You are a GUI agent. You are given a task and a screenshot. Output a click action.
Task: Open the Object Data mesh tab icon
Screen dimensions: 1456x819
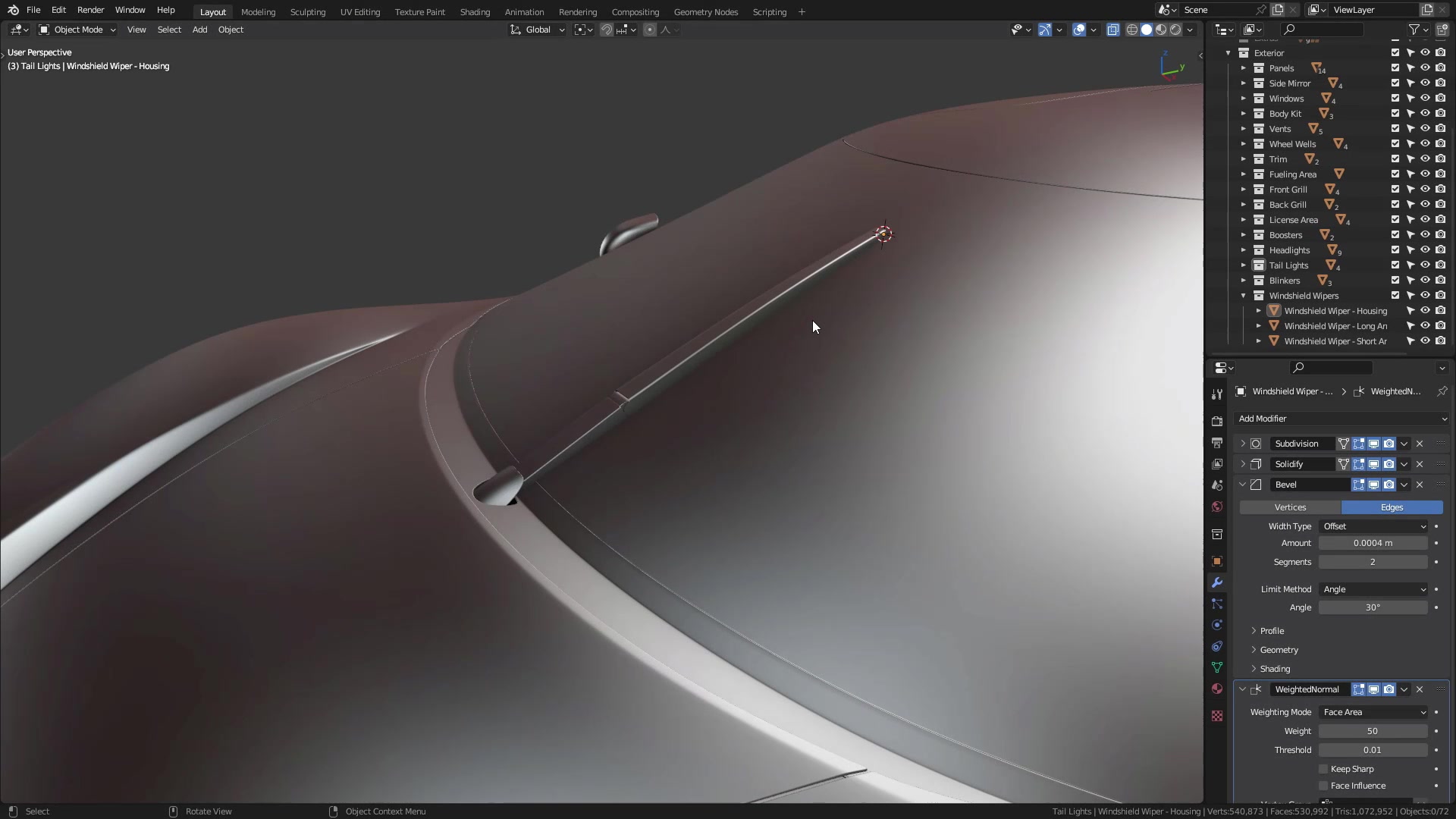coord(1217,667)
